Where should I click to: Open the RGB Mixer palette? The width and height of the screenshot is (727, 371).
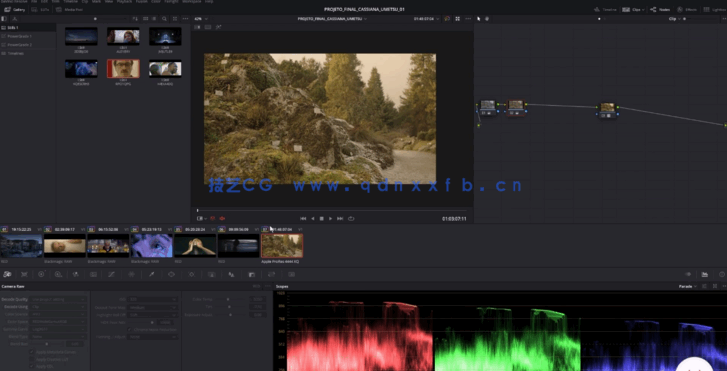(x=76, y=274)
